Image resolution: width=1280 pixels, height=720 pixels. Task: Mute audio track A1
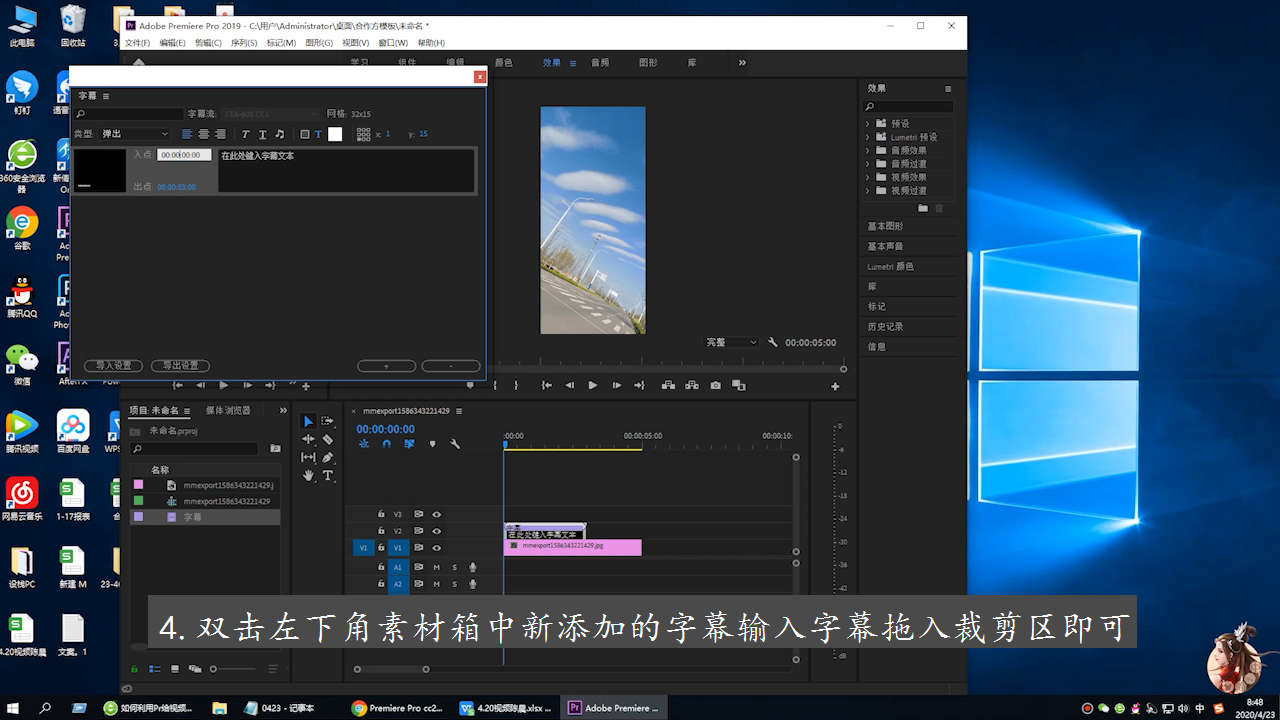[436, 567]
